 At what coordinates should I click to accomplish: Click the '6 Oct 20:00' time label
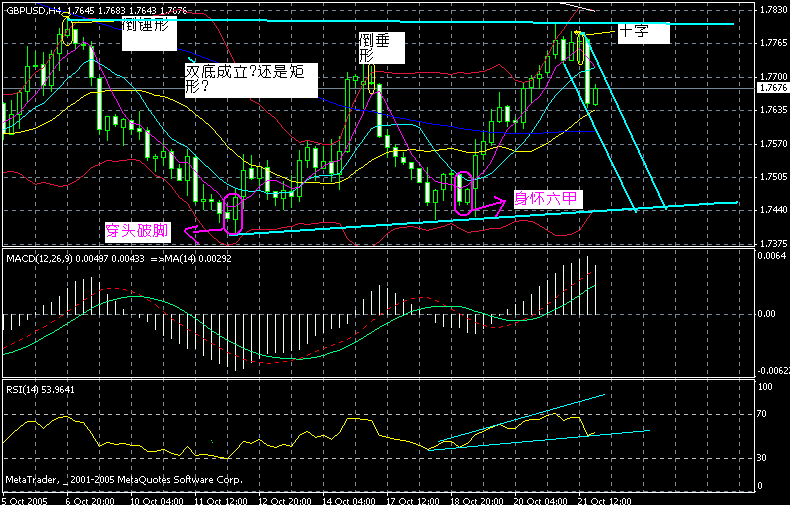[90, 501]
